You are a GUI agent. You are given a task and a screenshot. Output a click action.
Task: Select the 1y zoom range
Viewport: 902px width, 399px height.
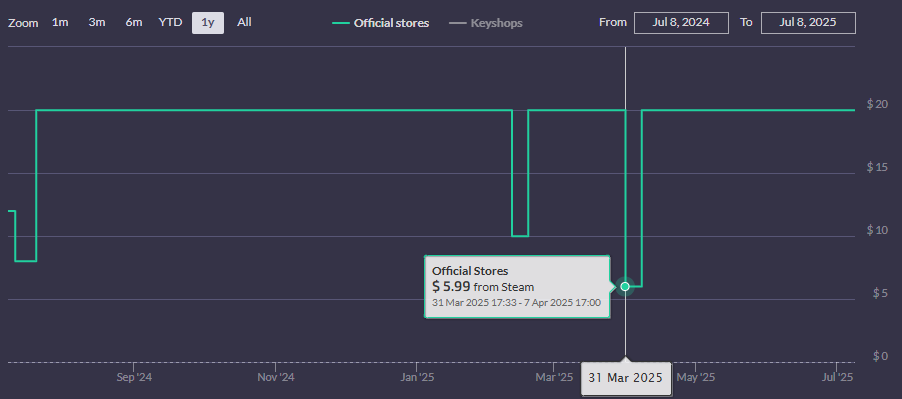click(x=208, y=22)
